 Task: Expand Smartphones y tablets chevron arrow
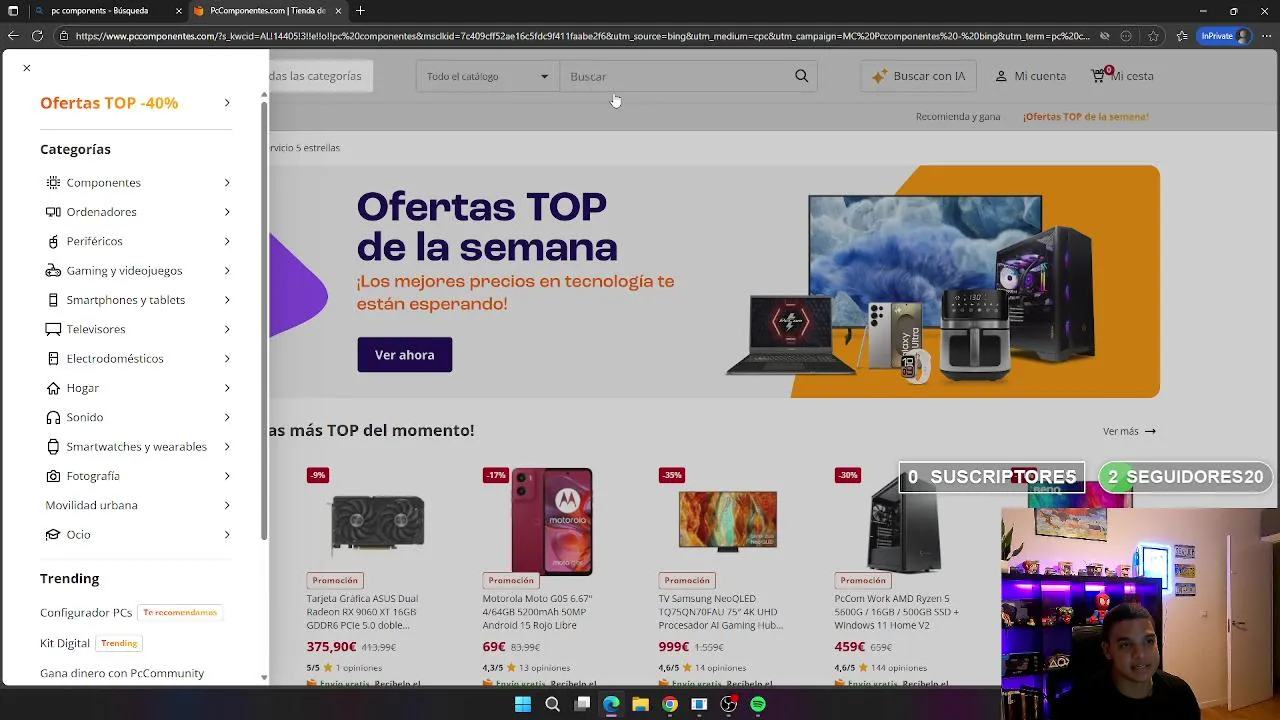(x=227, y=300)
